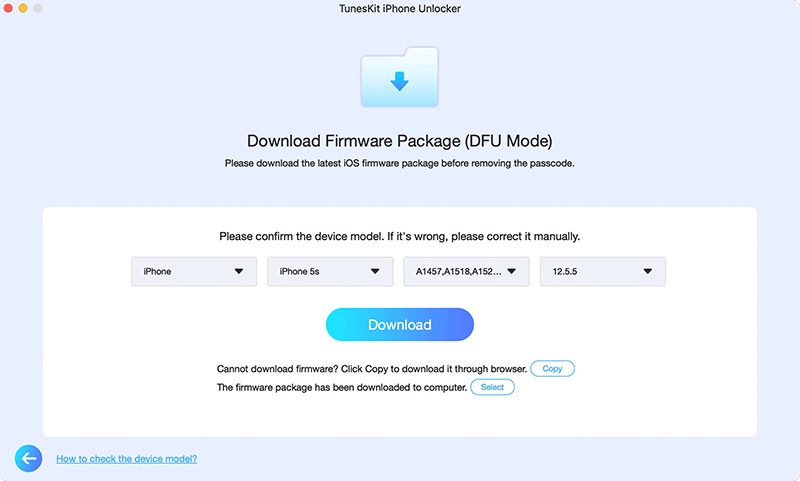Screen dimensions: 800x481
Task: Click the confirm device model instruction text
Action: click(x=399, y=237)
